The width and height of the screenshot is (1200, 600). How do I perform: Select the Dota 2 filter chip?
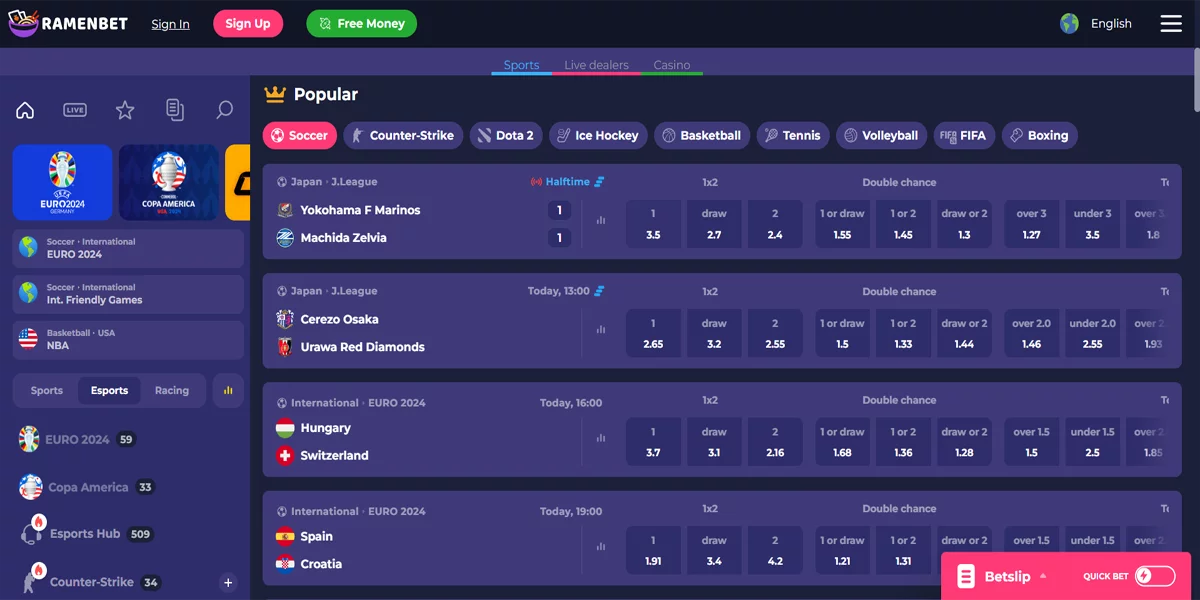point(506,135)
